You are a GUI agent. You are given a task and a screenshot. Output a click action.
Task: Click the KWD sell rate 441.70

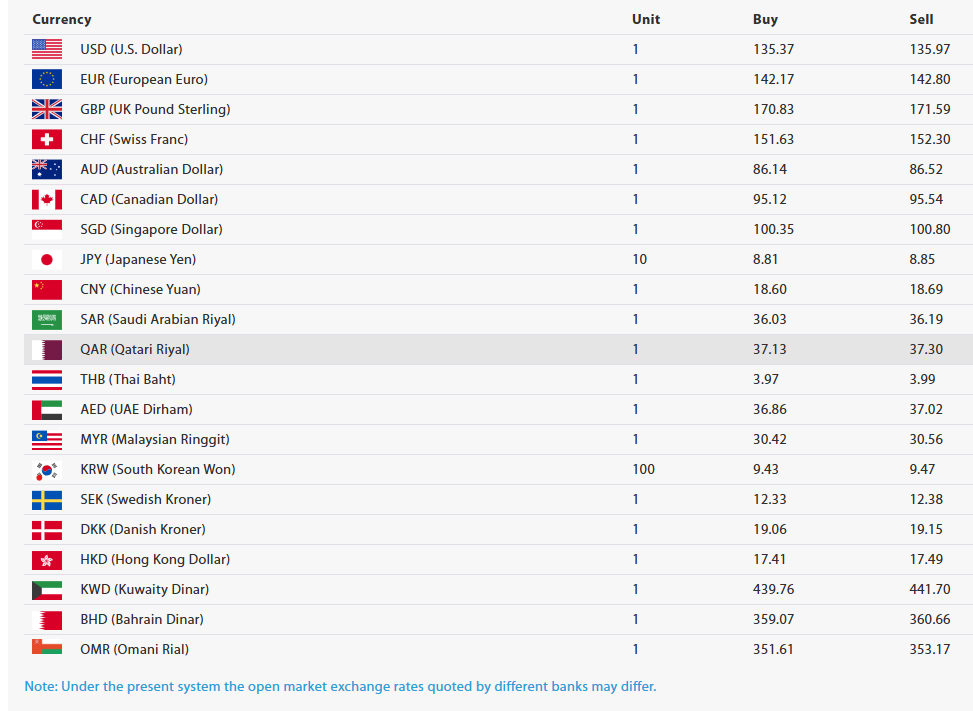tap(930, 589)
